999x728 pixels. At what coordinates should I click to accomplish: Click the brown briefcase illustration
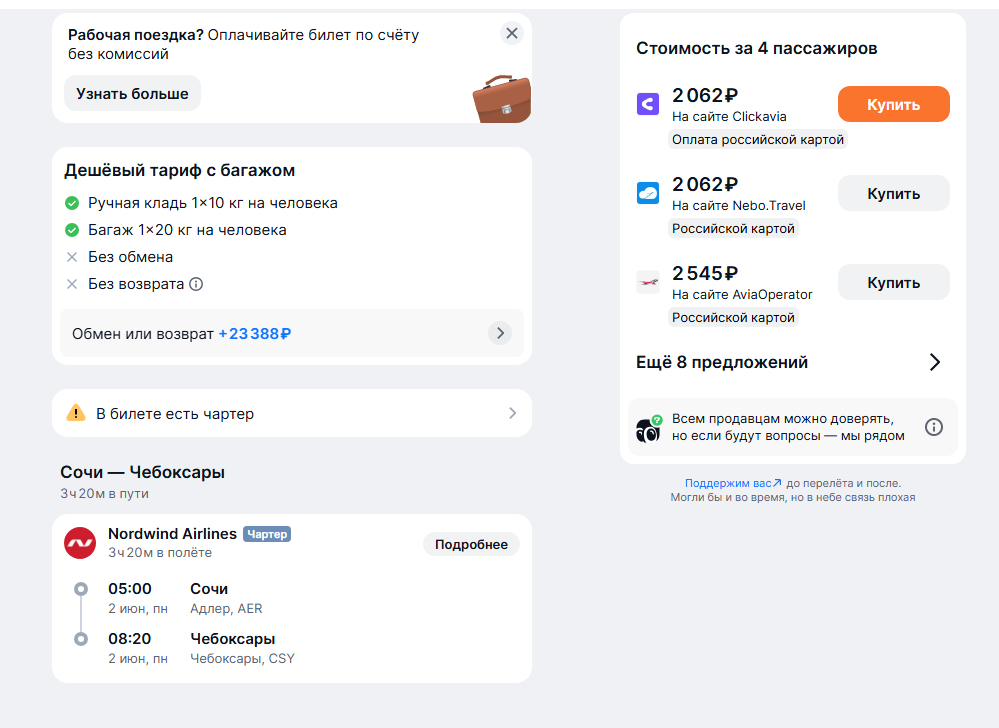pyautogui.click(x=501, y=98)
